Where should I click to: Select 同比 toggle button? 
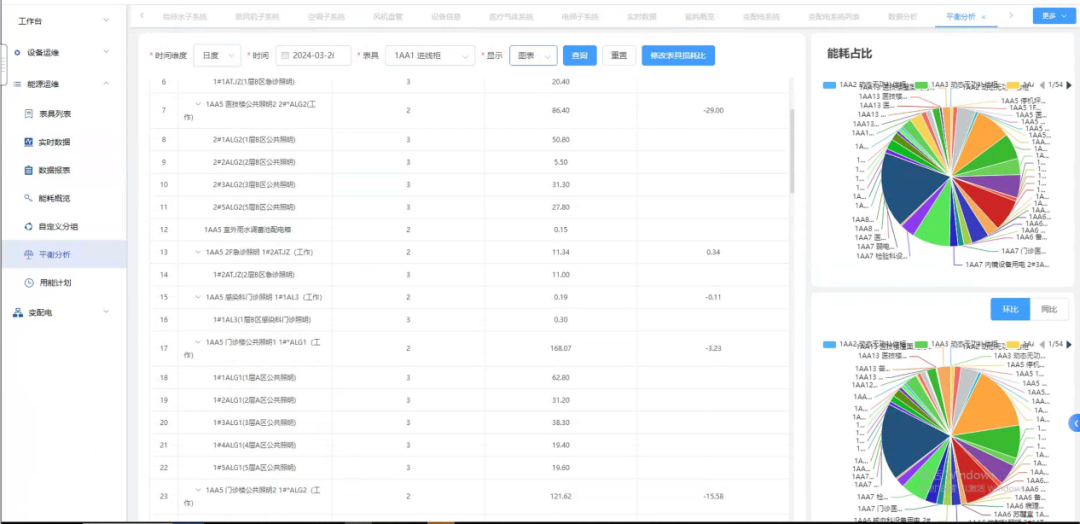pyautogui.click(x=1049, y=309)
